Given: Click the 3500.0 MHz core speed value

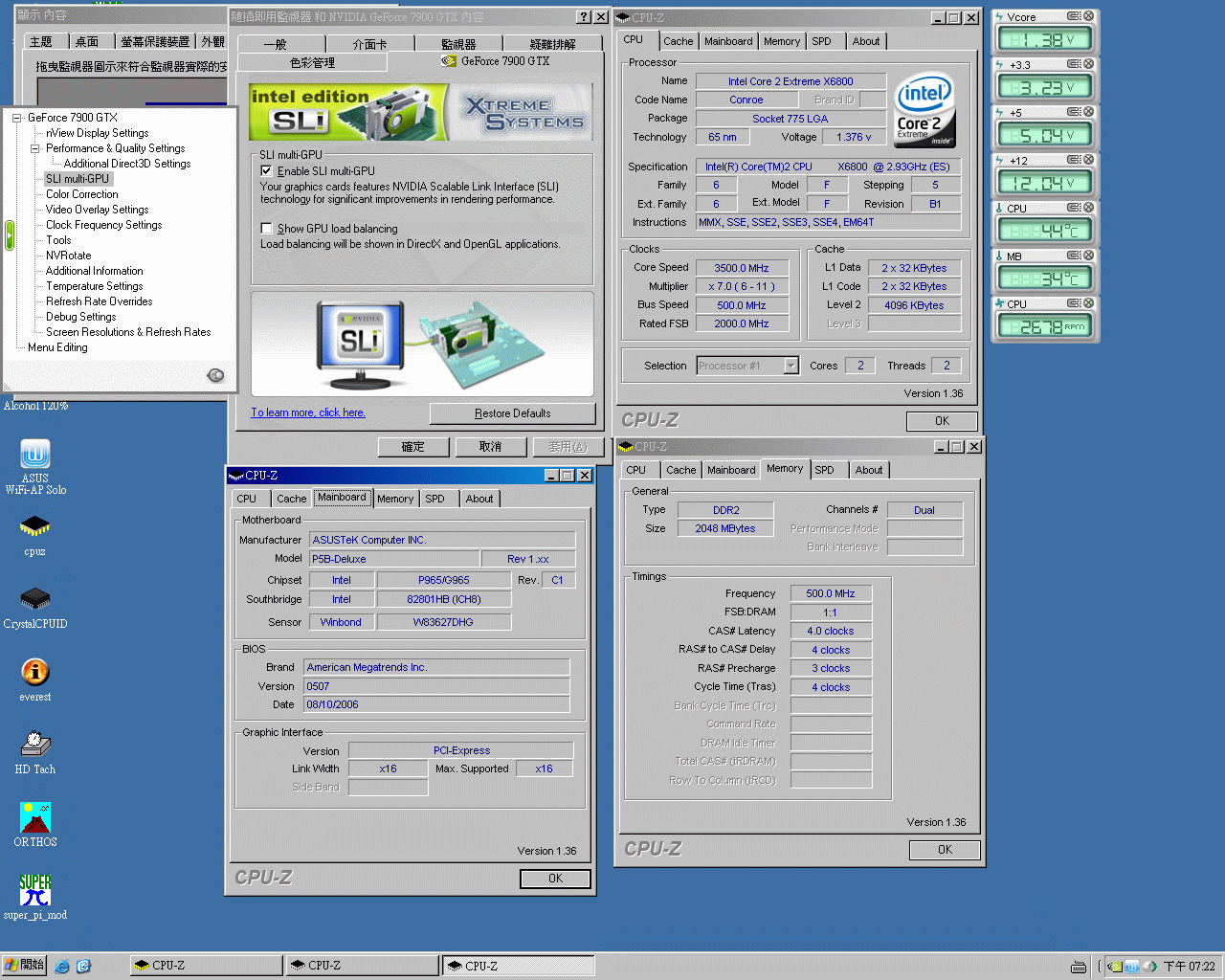Looking at the screenshot, I should [742, 268].
